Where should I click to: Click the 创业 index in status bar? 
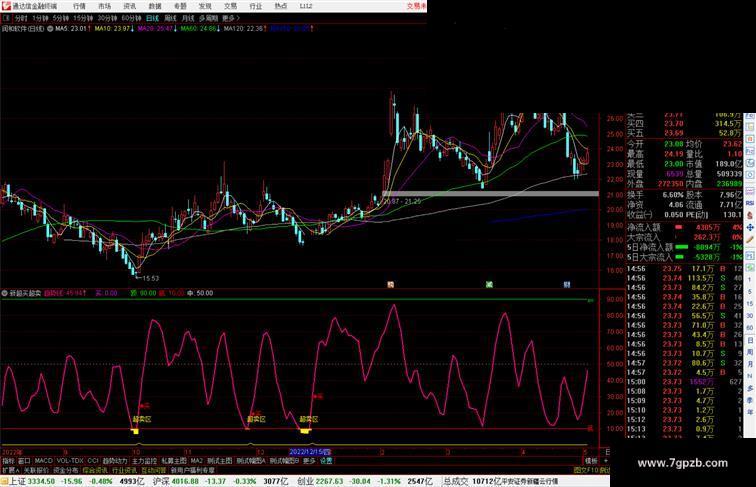305,481
